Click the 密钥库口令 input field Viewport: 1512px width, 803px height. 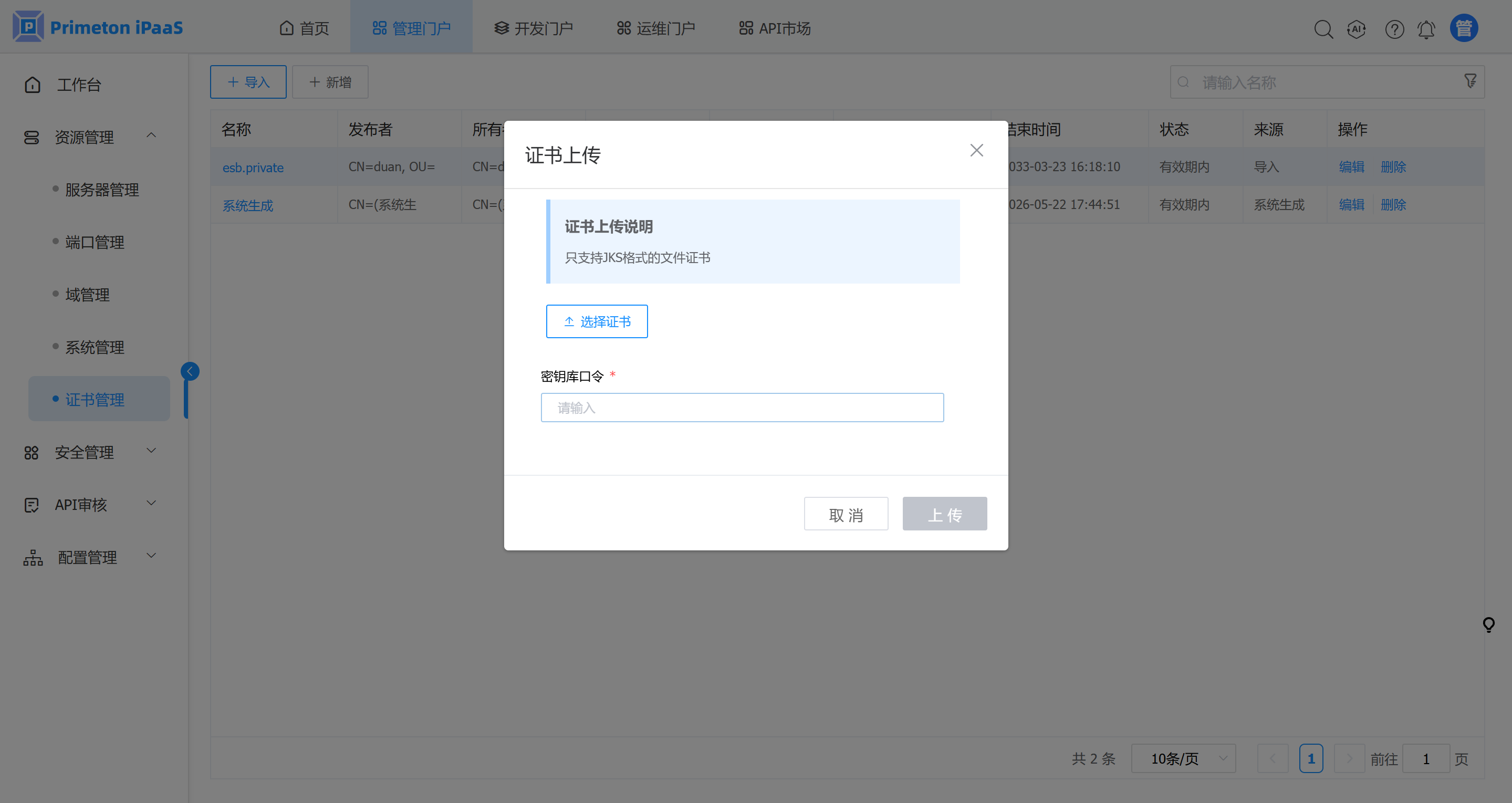click(742, 408)
